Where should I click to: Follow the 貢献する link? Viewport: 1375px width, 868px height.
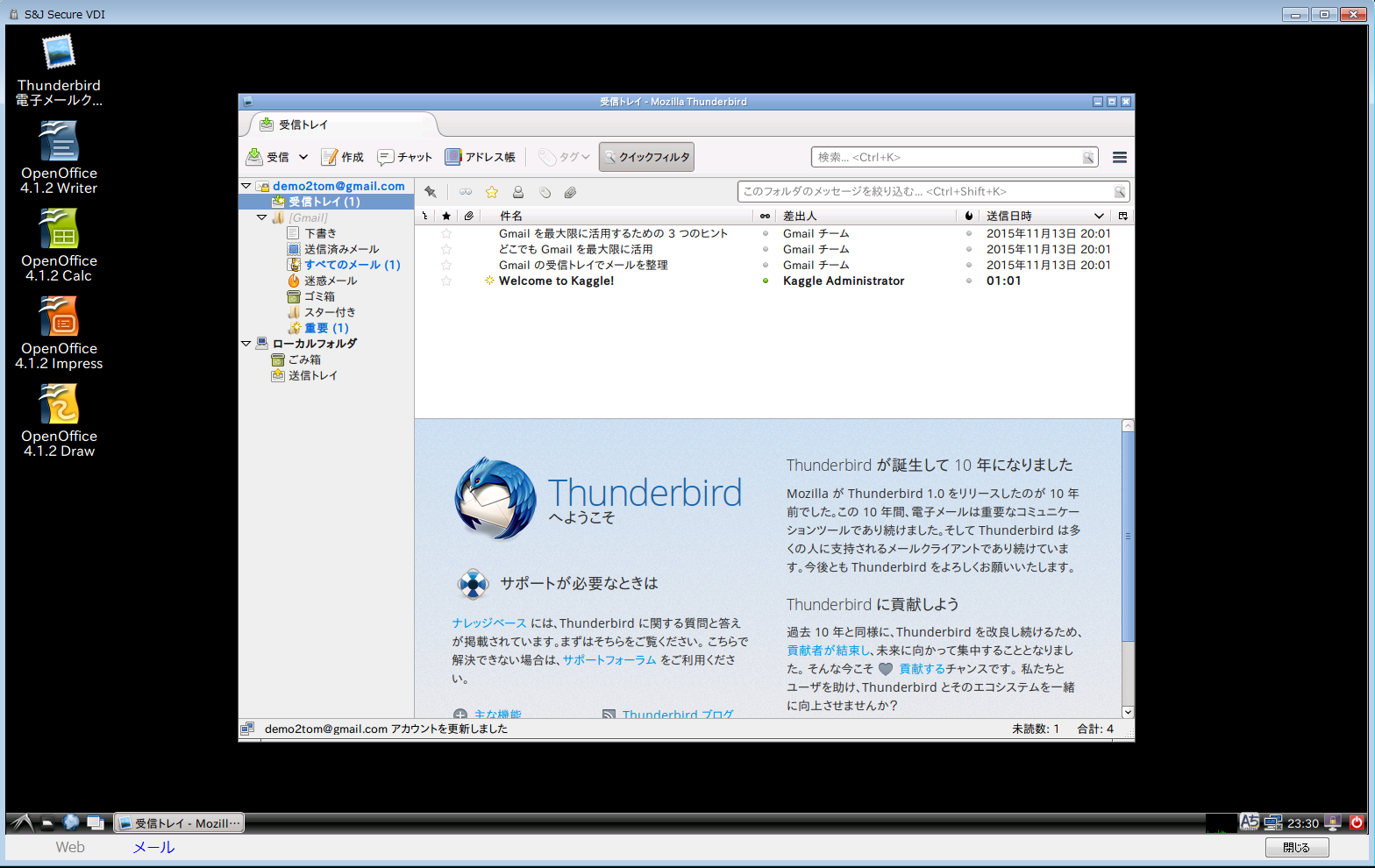922,668
